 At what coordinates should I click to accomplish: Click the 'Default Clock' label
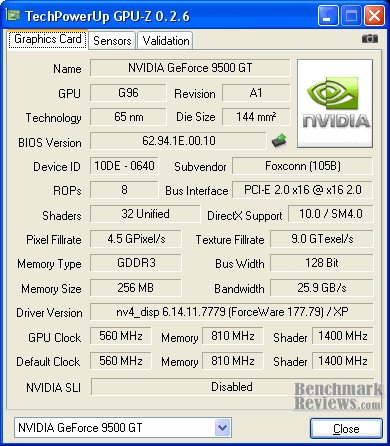tap(48, 362)
